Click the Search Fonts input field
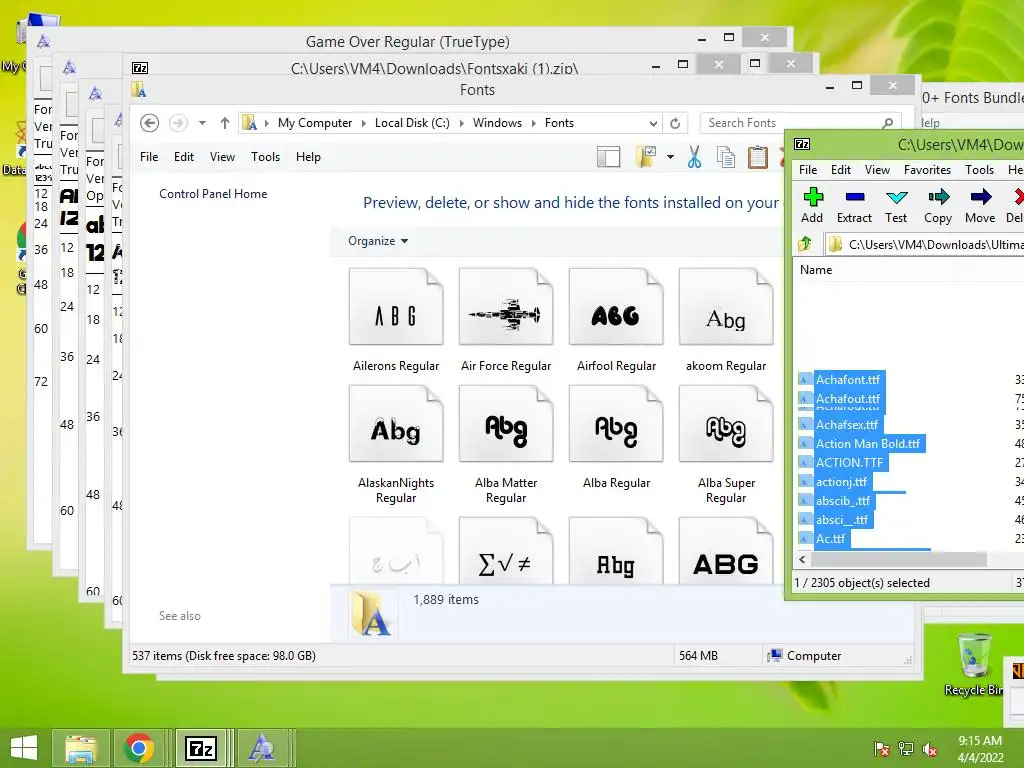Viewport: 1024px width, 768px height. [x=792, y=123]
